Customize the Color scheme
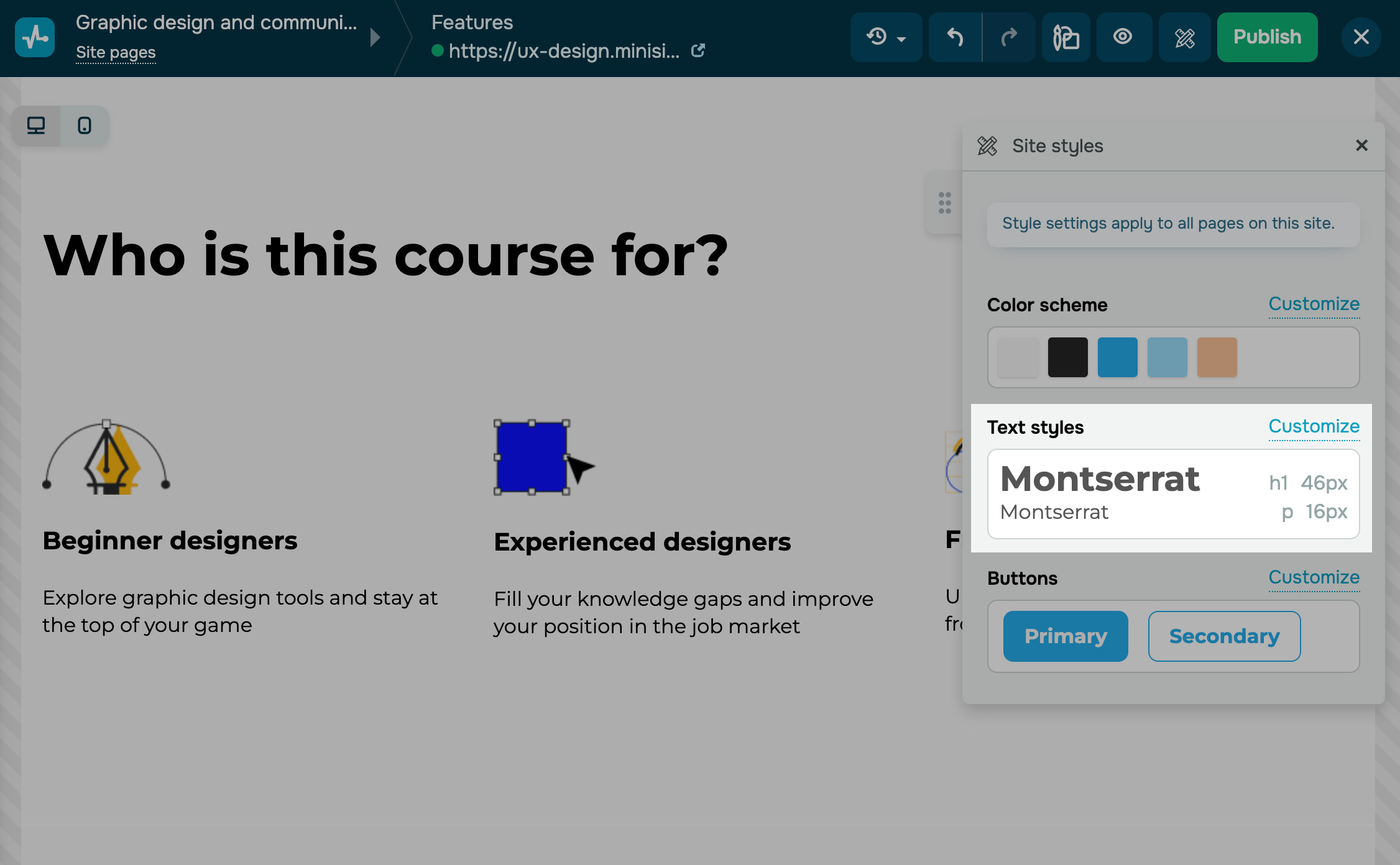This screenshot has height=865, width=1400. (1314, 304)
